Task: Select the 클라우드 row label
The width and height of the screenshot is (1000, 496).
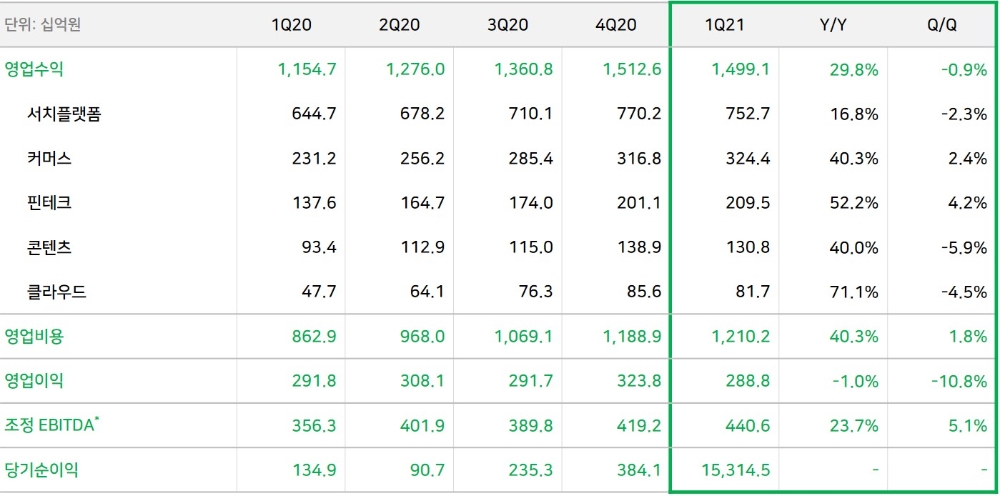Action: (56, 292)
